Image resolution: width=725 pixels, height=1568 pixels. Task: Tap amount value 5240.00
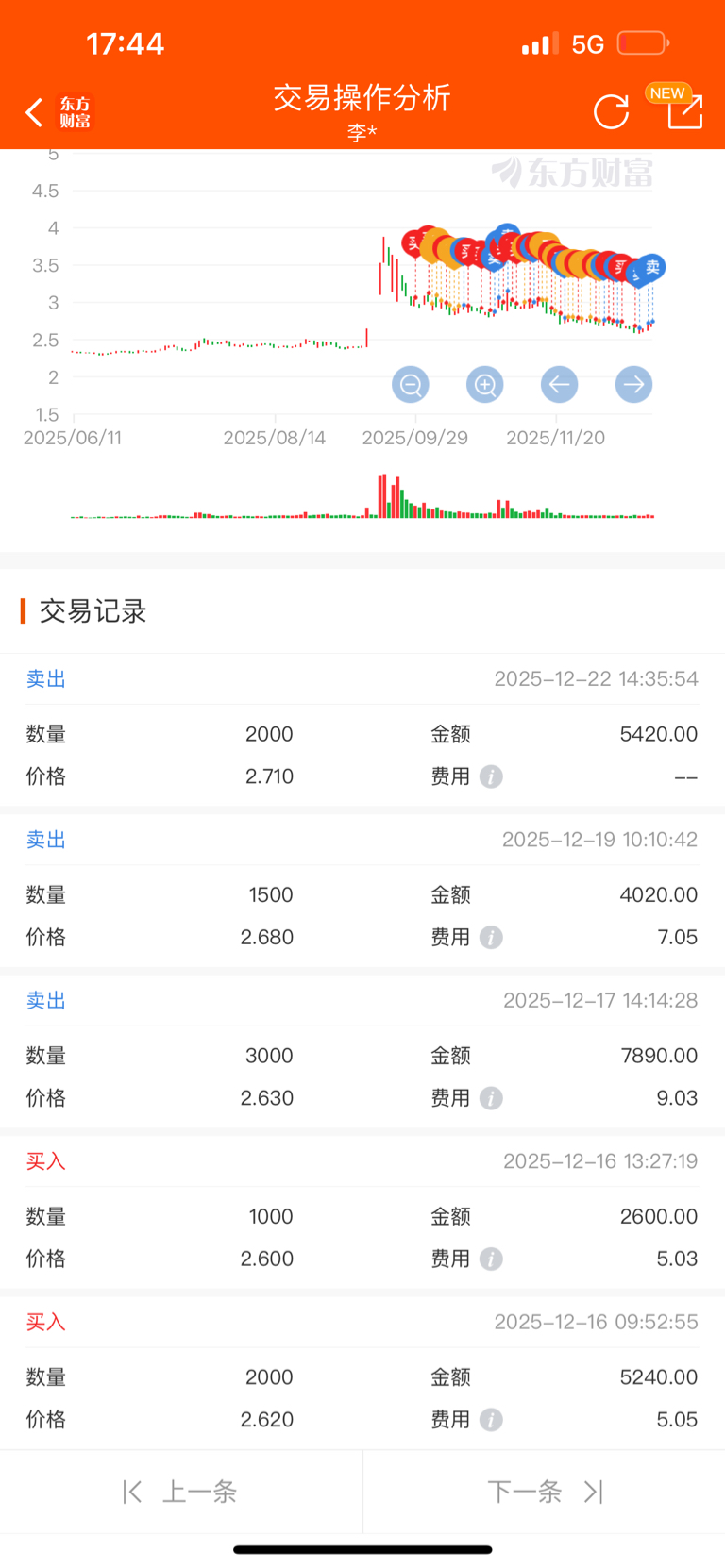pos(659,1377)
